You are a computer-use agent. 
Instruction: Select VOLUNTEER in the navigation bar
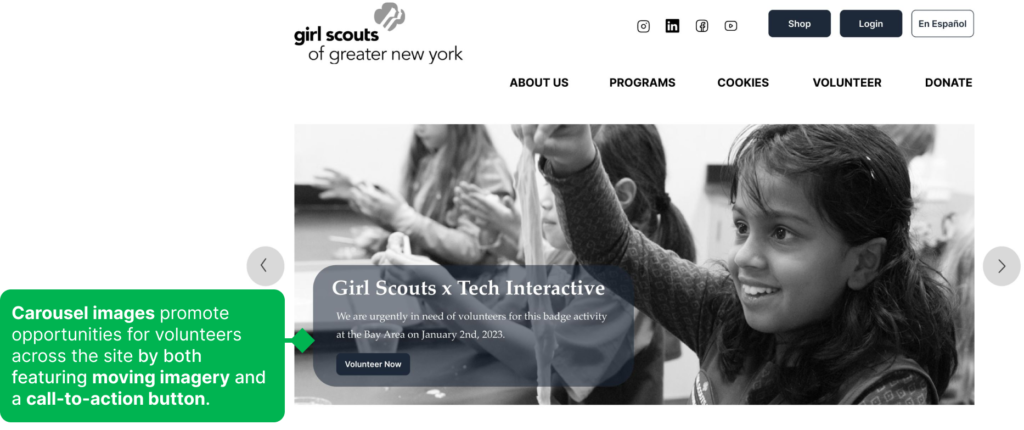click(847, 83)
